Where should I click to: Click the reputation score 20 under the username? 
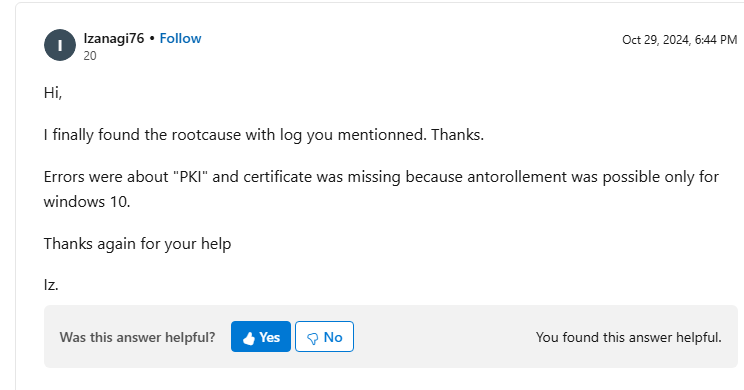tap(90, 56)
